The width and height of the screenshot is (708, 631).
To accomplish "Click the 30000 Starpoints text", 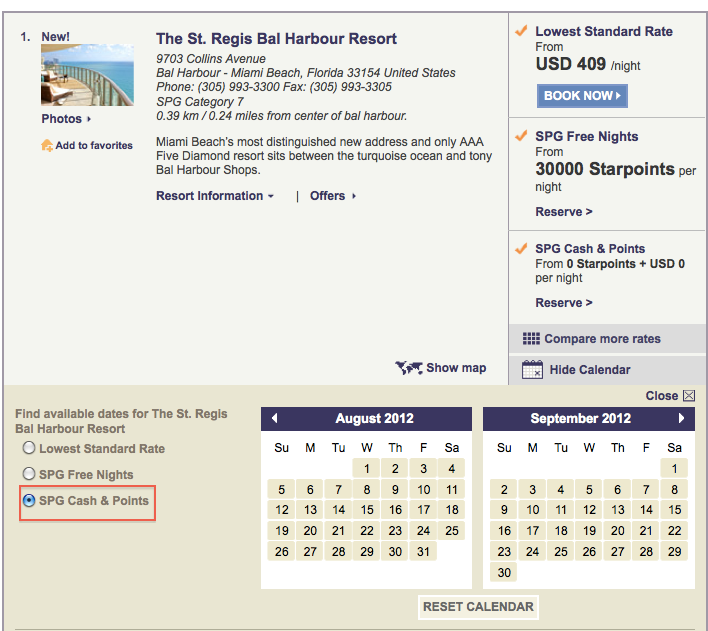I will 605,169.
